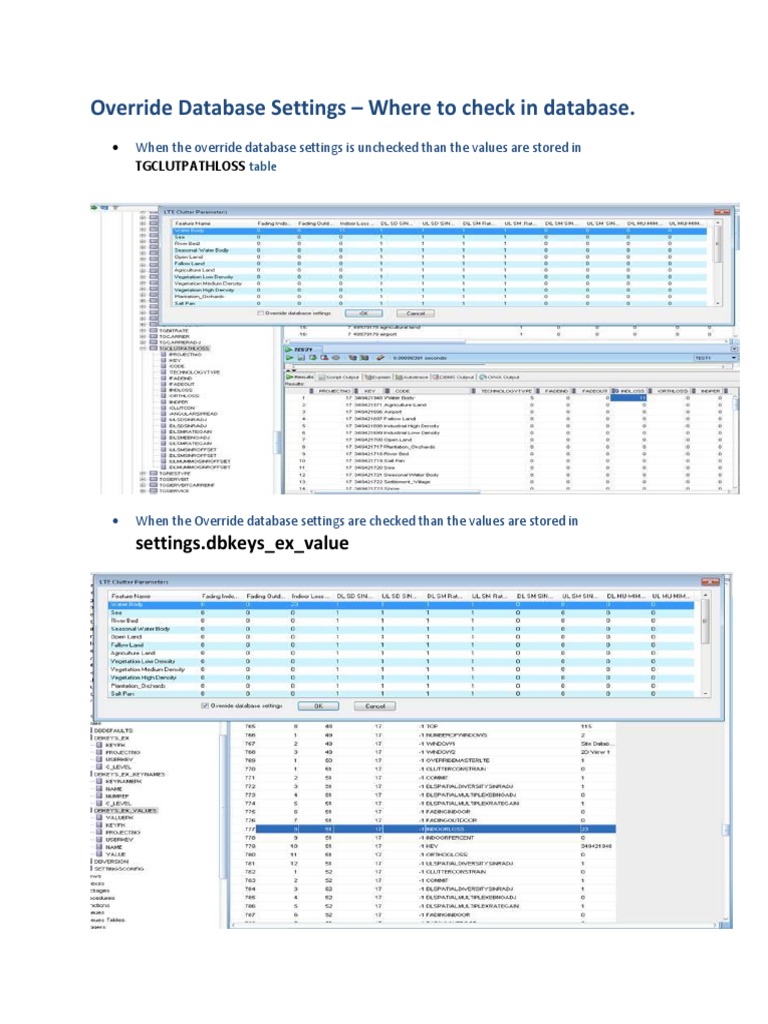Click the column icon beside INDLOSS in tree
The image size is (768, 1024).
(x=165, y=390)
